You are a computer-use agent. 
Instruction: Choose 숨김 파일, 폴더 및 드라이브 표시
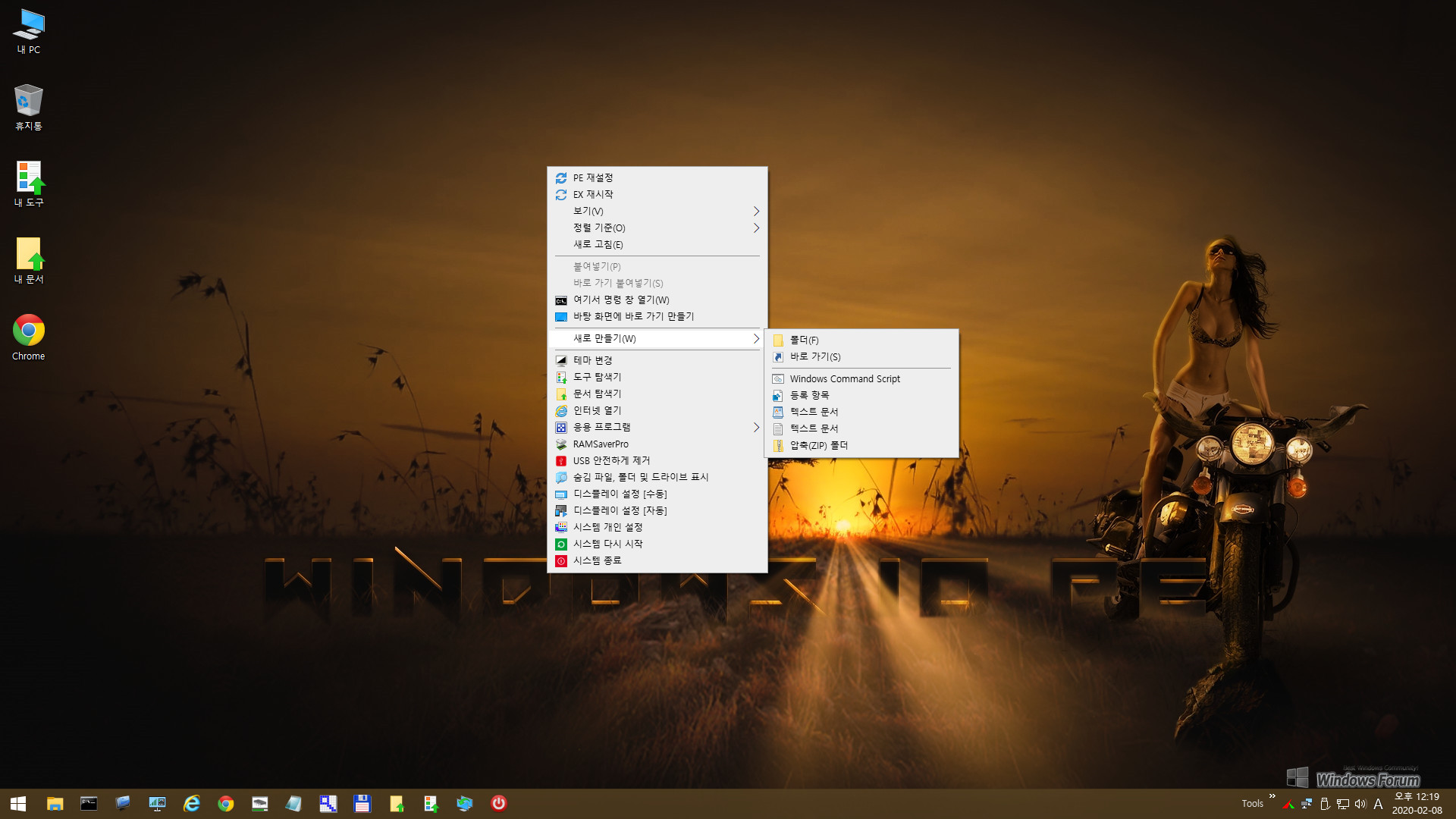pyautogui.click(x=657, y=477)
